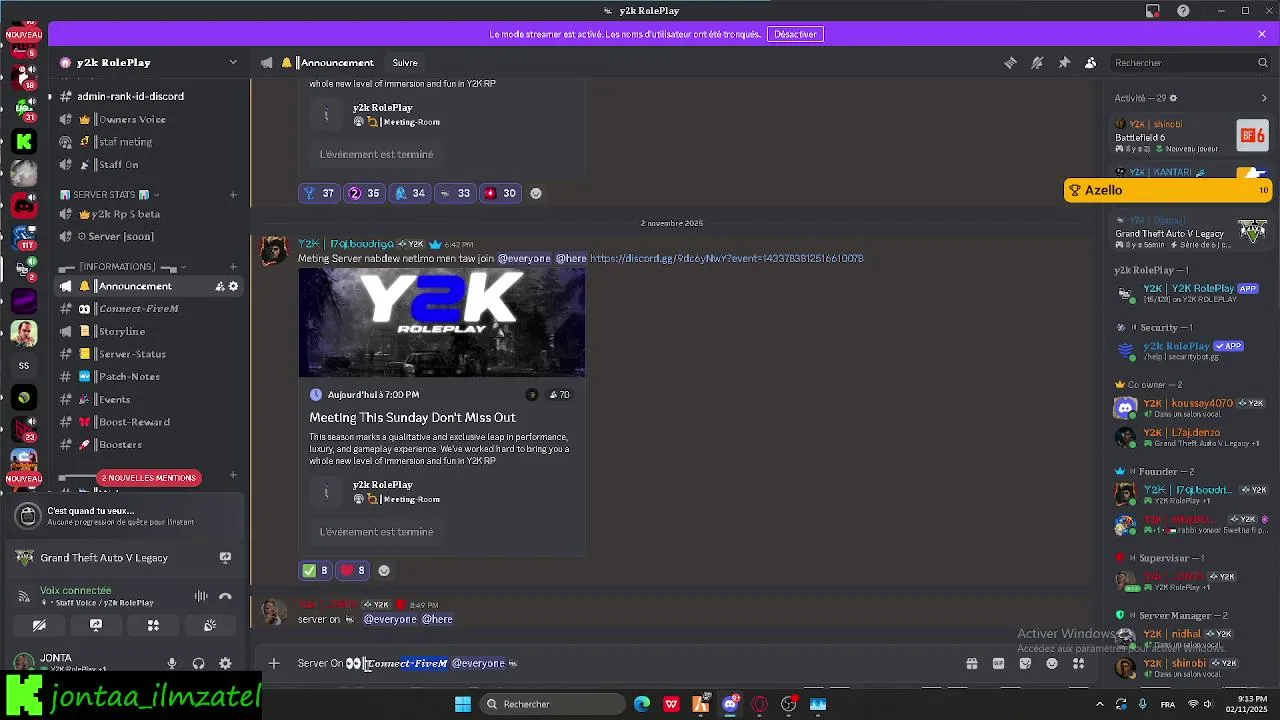The height and width of the screenshot is (720, 1280).
Task: Open Boost-Reward channel
Action: pos(134,422)
